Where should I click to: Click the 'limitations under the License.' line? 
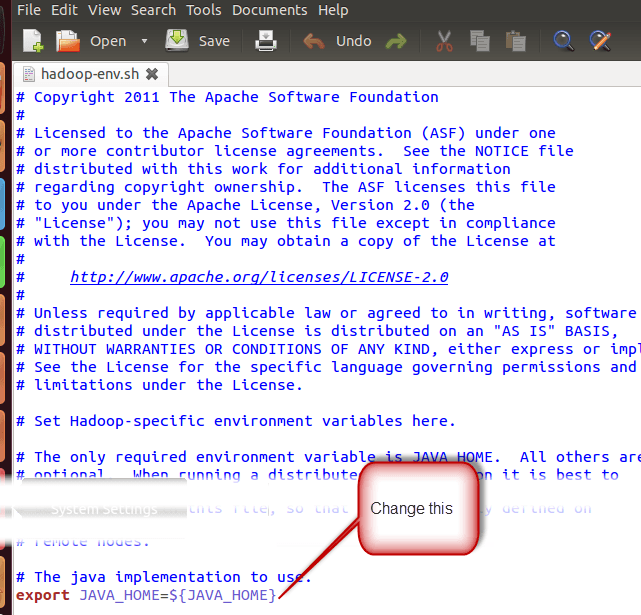159,385
